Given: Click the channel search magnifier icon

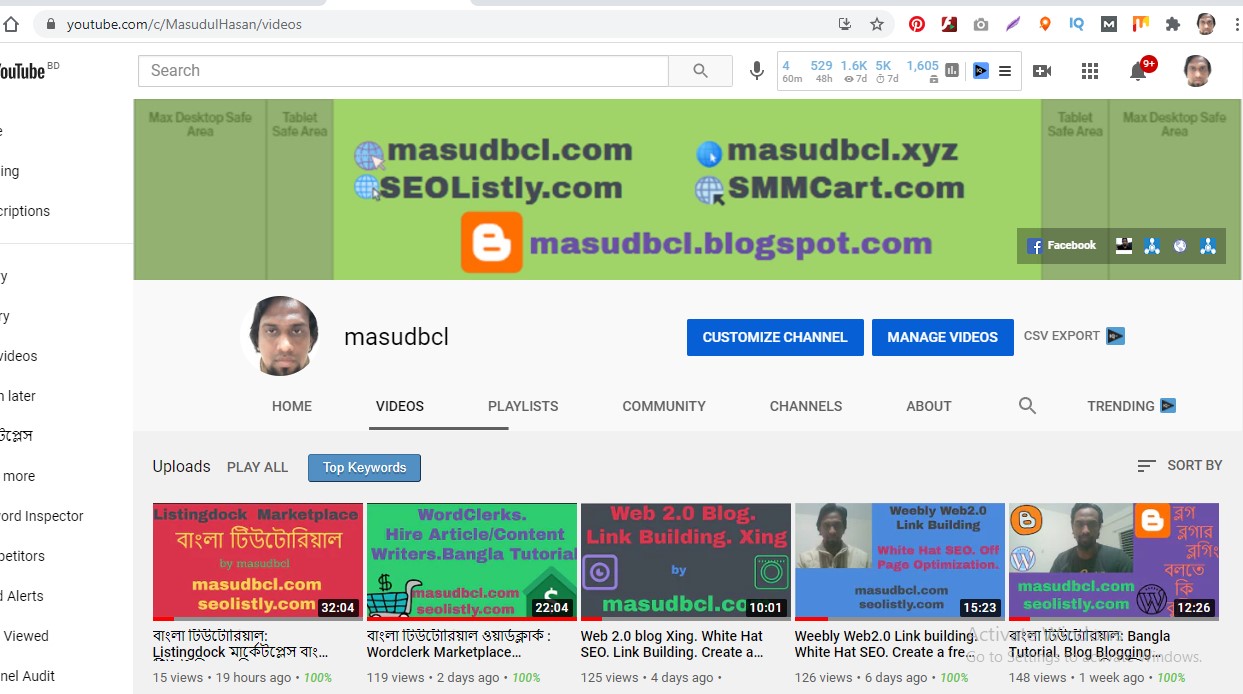Looking at the screenshot, I should click(x=1027, y=406).
